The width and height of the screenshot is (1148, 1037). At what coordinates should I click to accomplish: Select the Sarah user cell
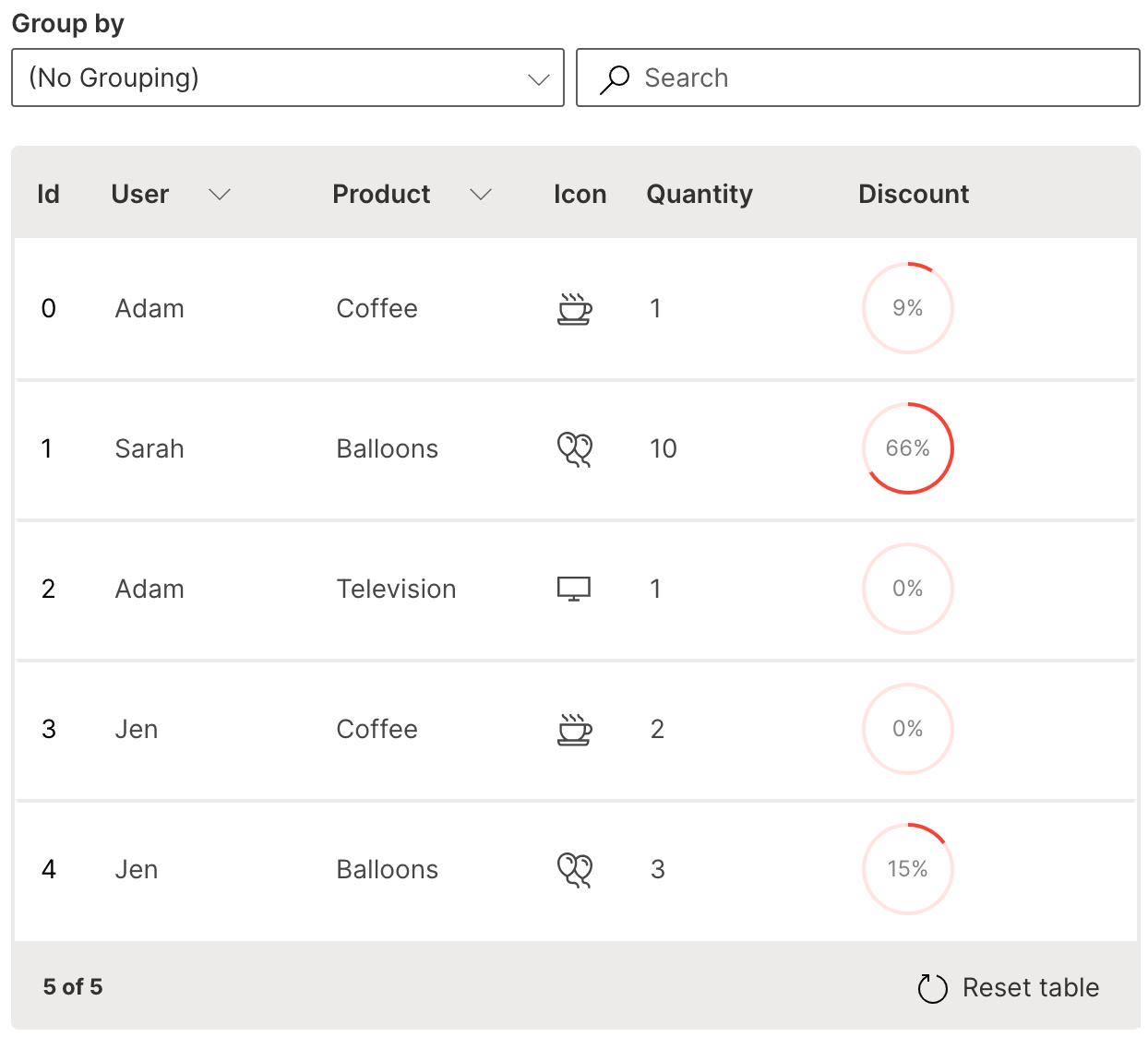(149, 449)
